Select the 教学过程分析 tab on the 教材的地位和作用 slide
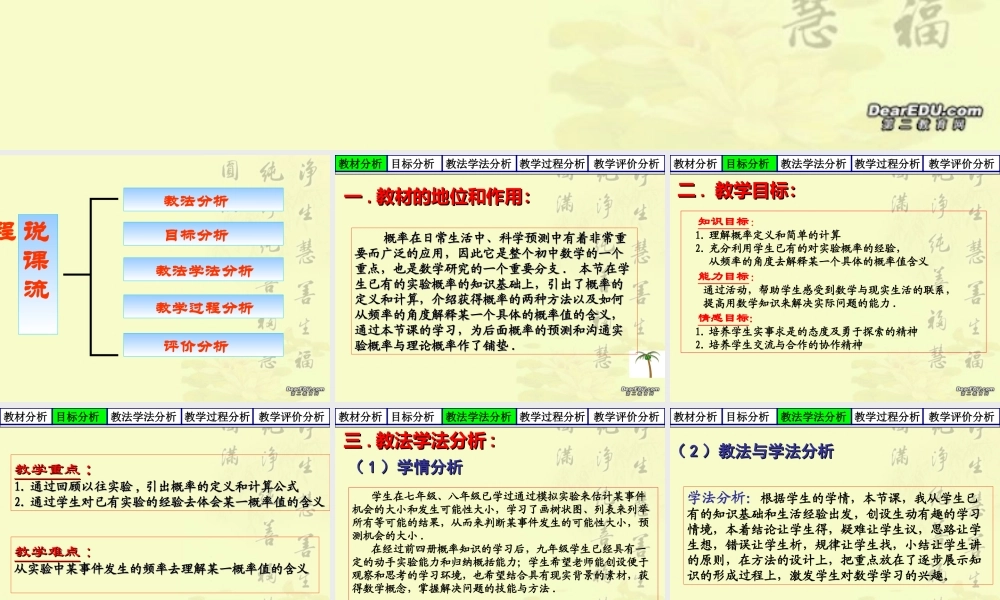 pos(552,164)
